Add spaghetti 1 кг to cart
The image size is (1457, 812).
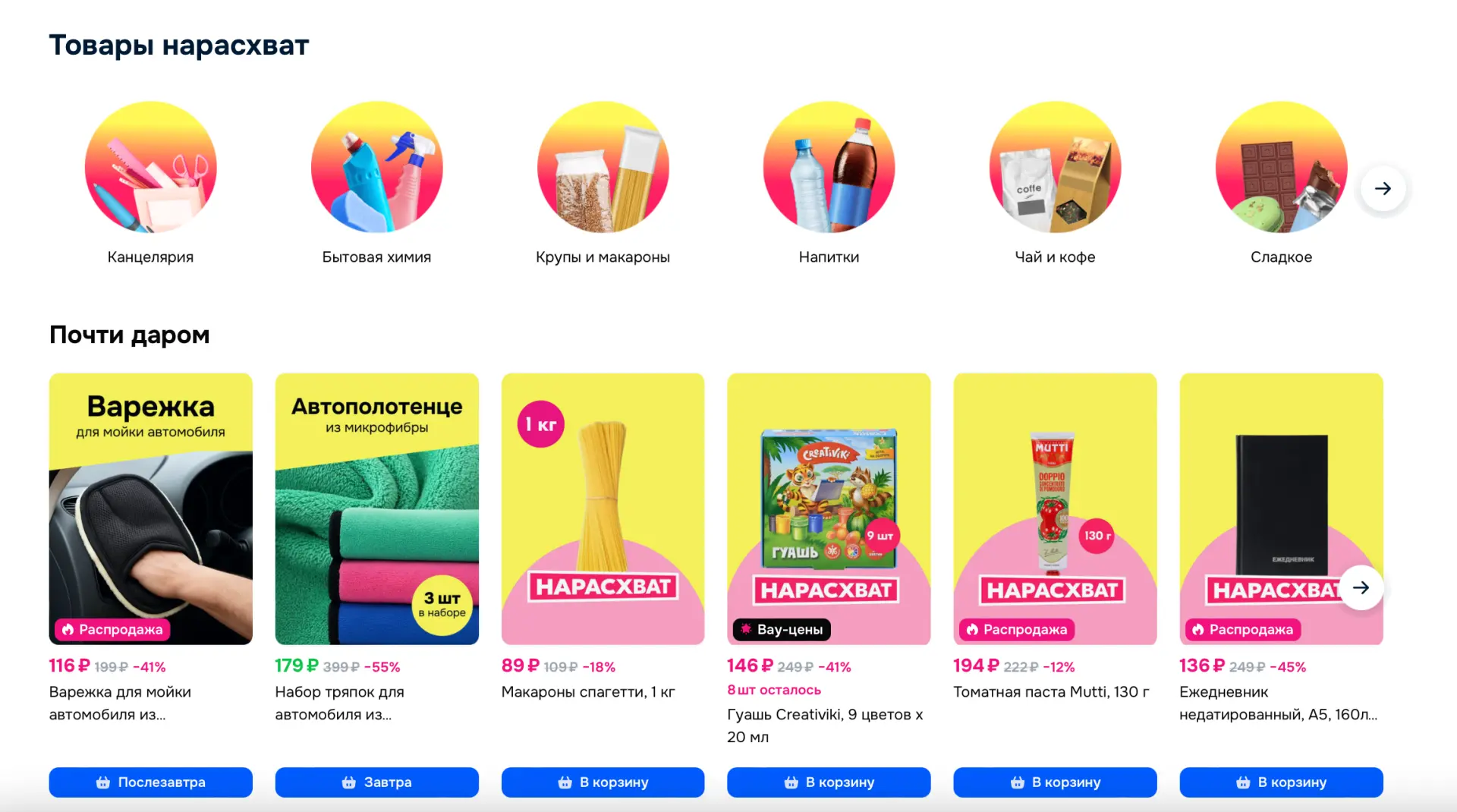603,782
